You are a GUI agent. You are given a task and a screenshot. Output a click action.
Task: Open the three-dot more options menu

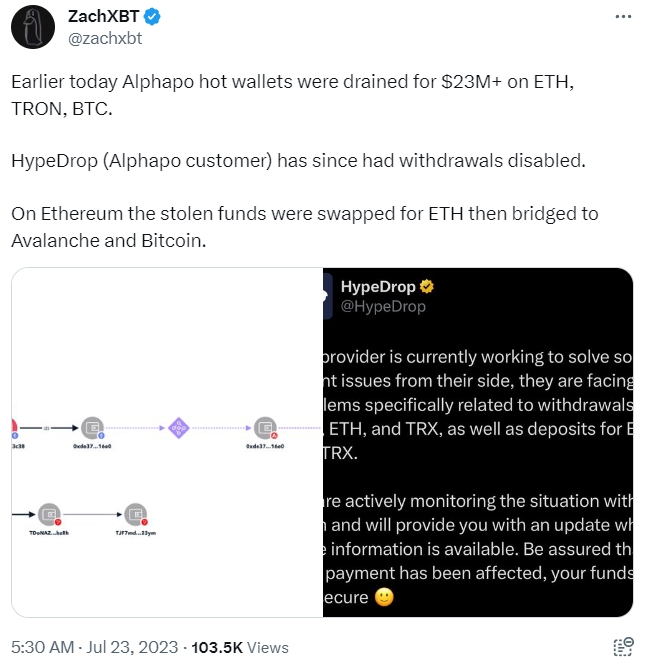pos(623,17)
